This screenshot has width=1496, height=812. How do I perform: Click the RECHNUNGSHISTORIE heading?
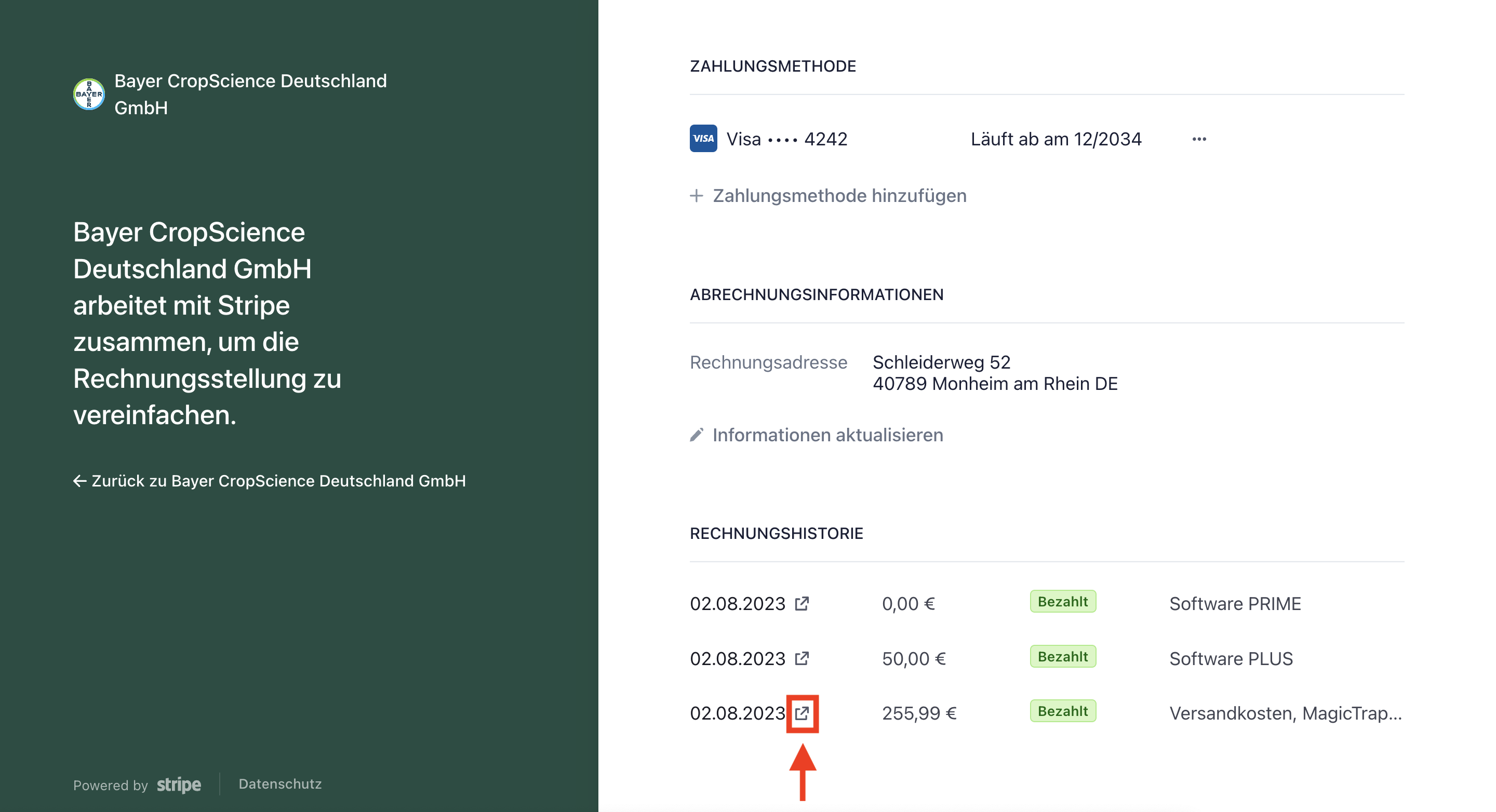coord(777,533)
